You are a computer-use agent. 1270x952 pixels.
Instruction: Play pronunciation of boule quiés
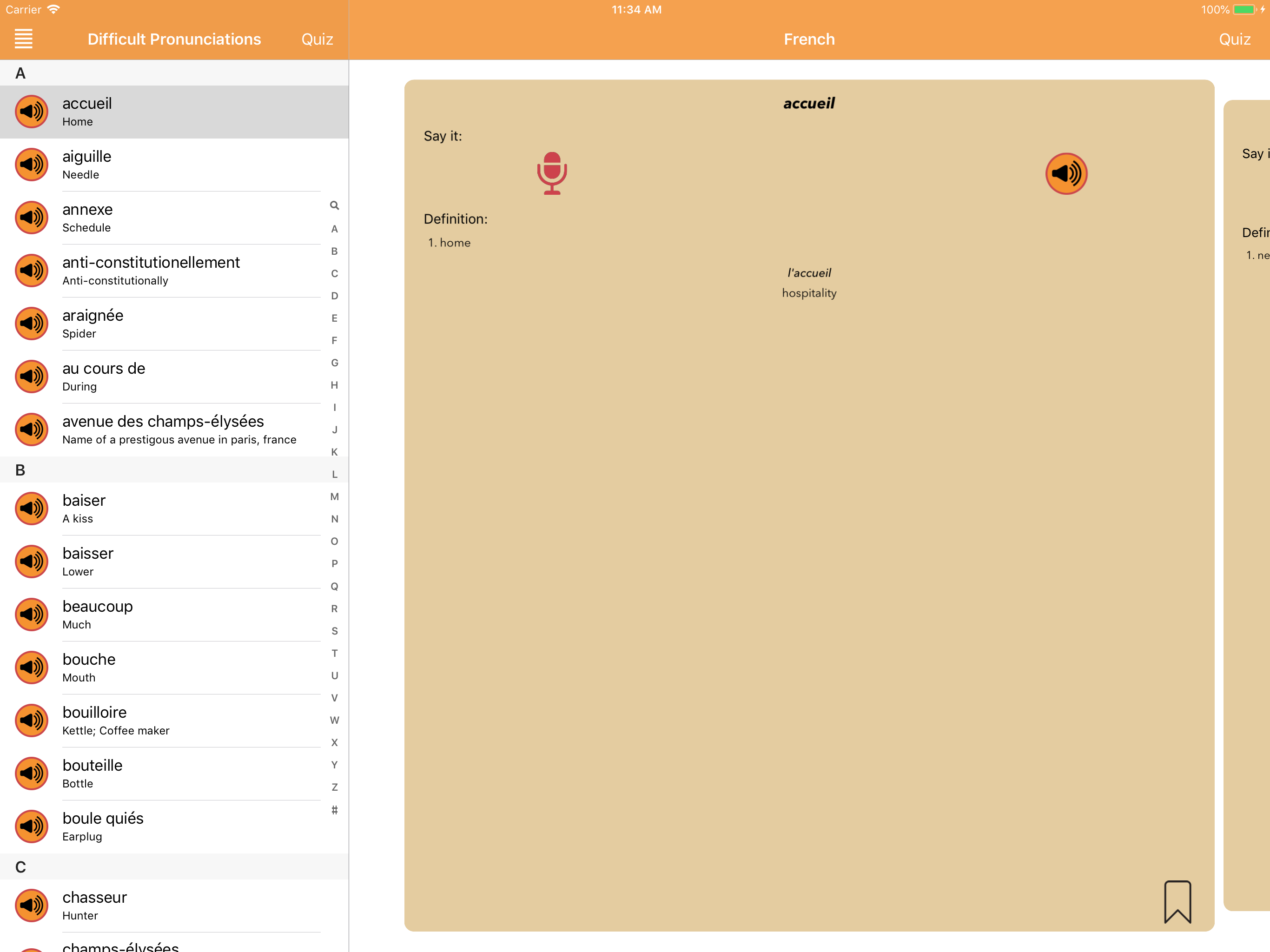32,826
